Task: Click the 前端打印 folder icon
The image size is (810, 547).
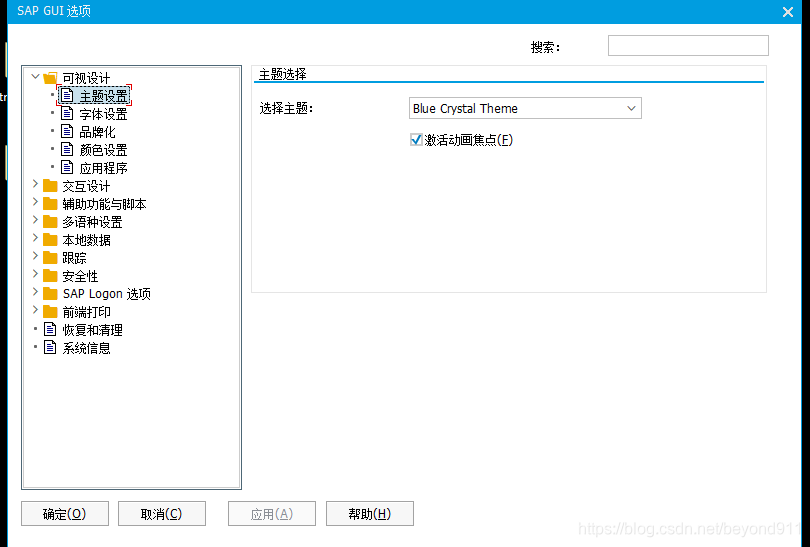Action: pyautogui.click(x=50, y=311)
